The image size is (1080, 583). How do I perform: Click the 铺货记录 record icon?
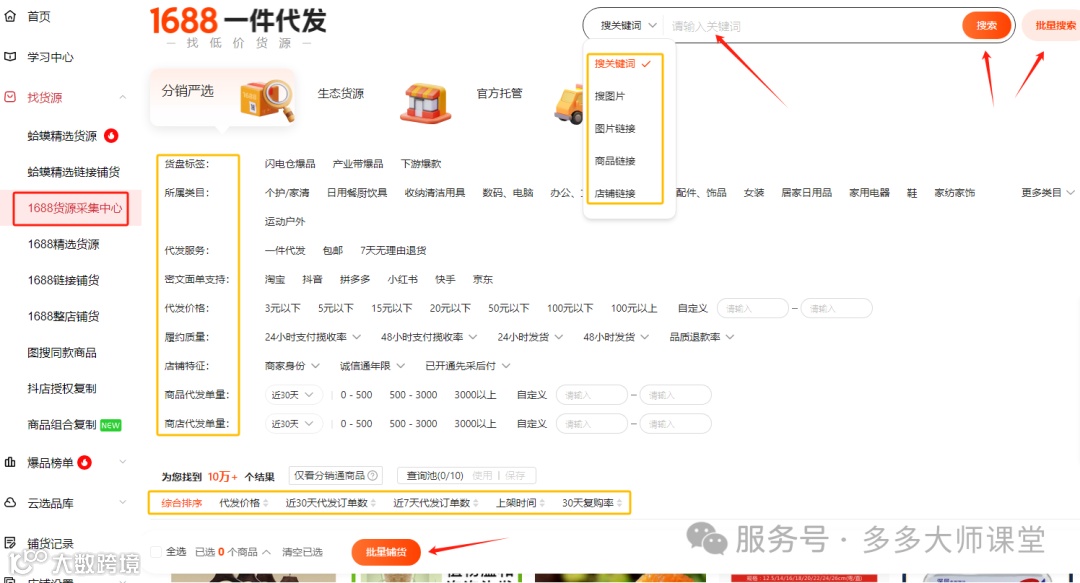[10, 543]
